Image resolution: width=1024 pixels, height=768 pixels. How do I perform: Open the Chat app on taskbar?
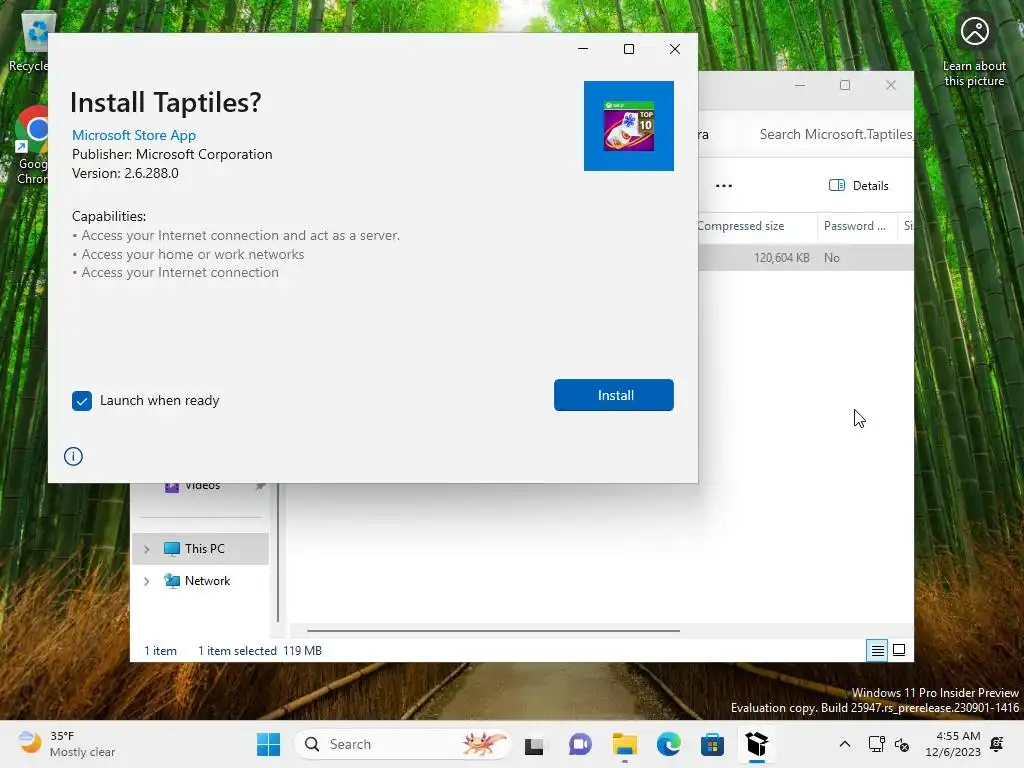tap(580, 744)
